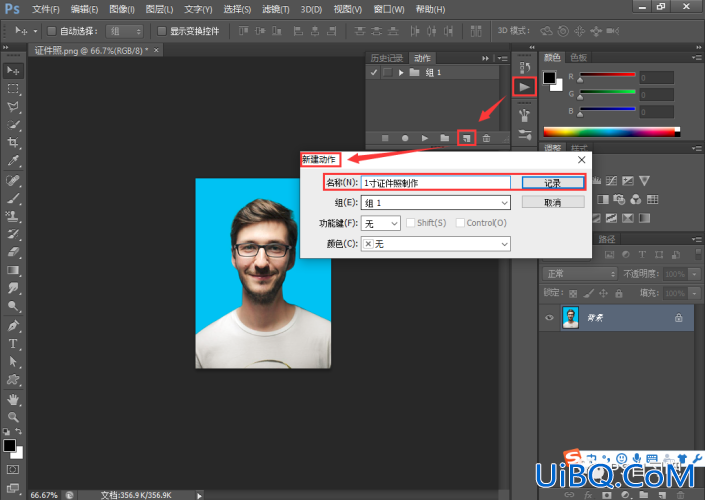
Task: Toggle 组 1 action set checkmark
Action: click(x=374, y=72)
